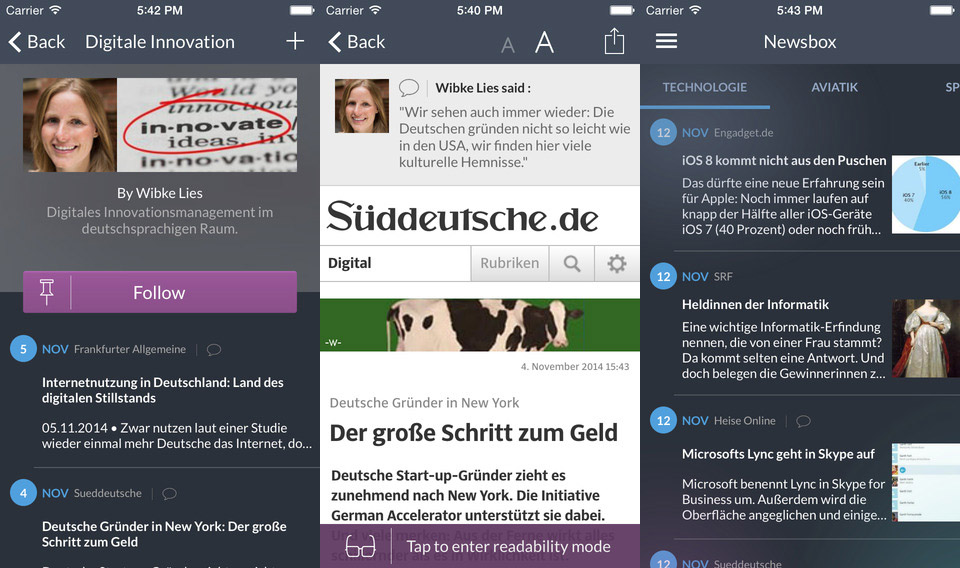The width and height of the screenshot is (960, 568).
Task: Open iOS 8 kommt nicht aus den Puschen
Action: (x=784, y=160)
